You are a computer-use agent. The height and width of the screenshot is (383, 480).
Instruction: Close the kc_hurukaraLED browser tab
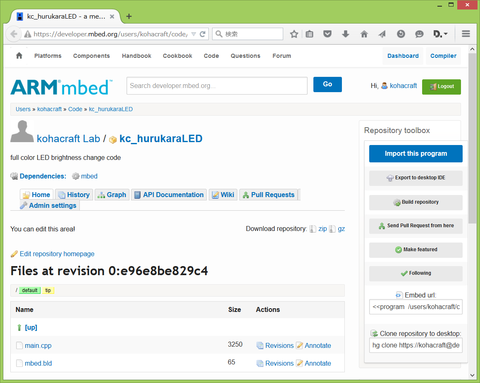tap(112, 16)
